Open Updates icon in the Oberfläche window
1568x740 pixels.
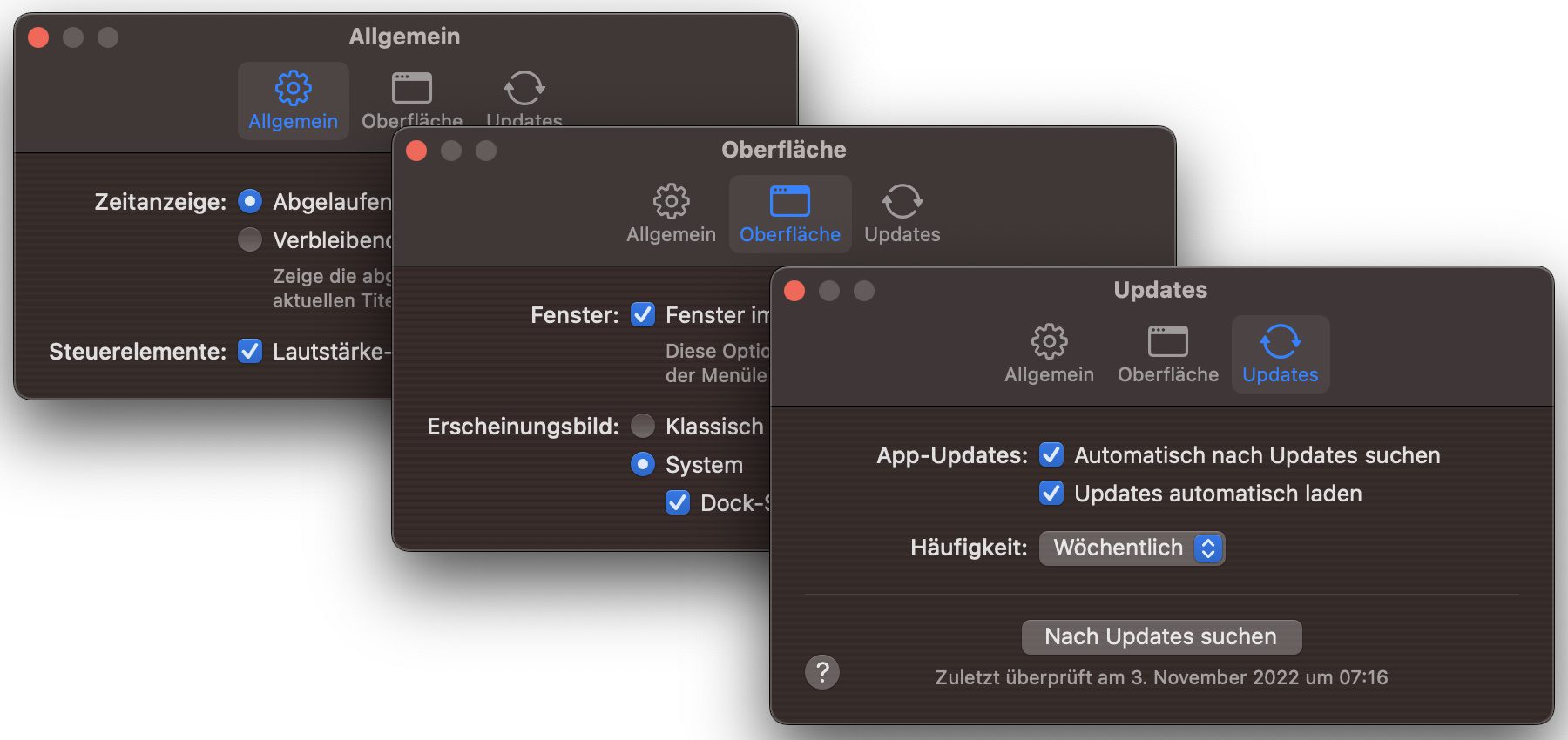click(x=902, y=202)
